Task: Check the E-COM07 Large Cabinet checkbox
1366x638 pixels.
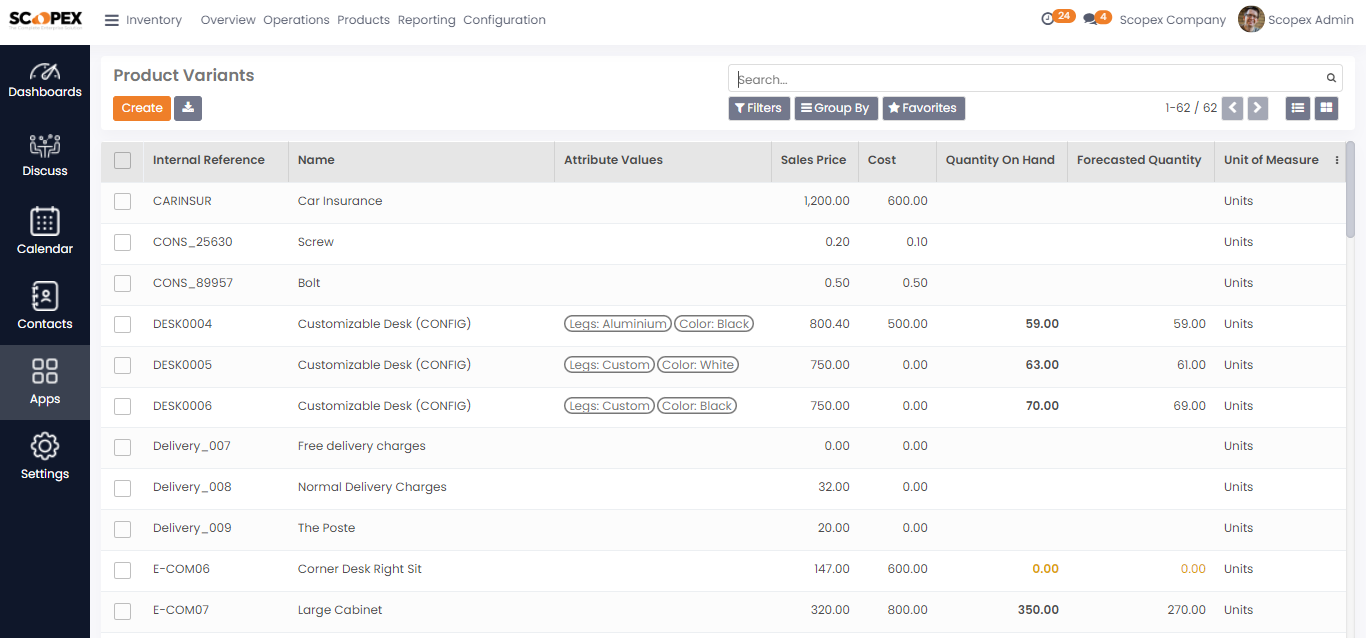Action: point(122,611)
